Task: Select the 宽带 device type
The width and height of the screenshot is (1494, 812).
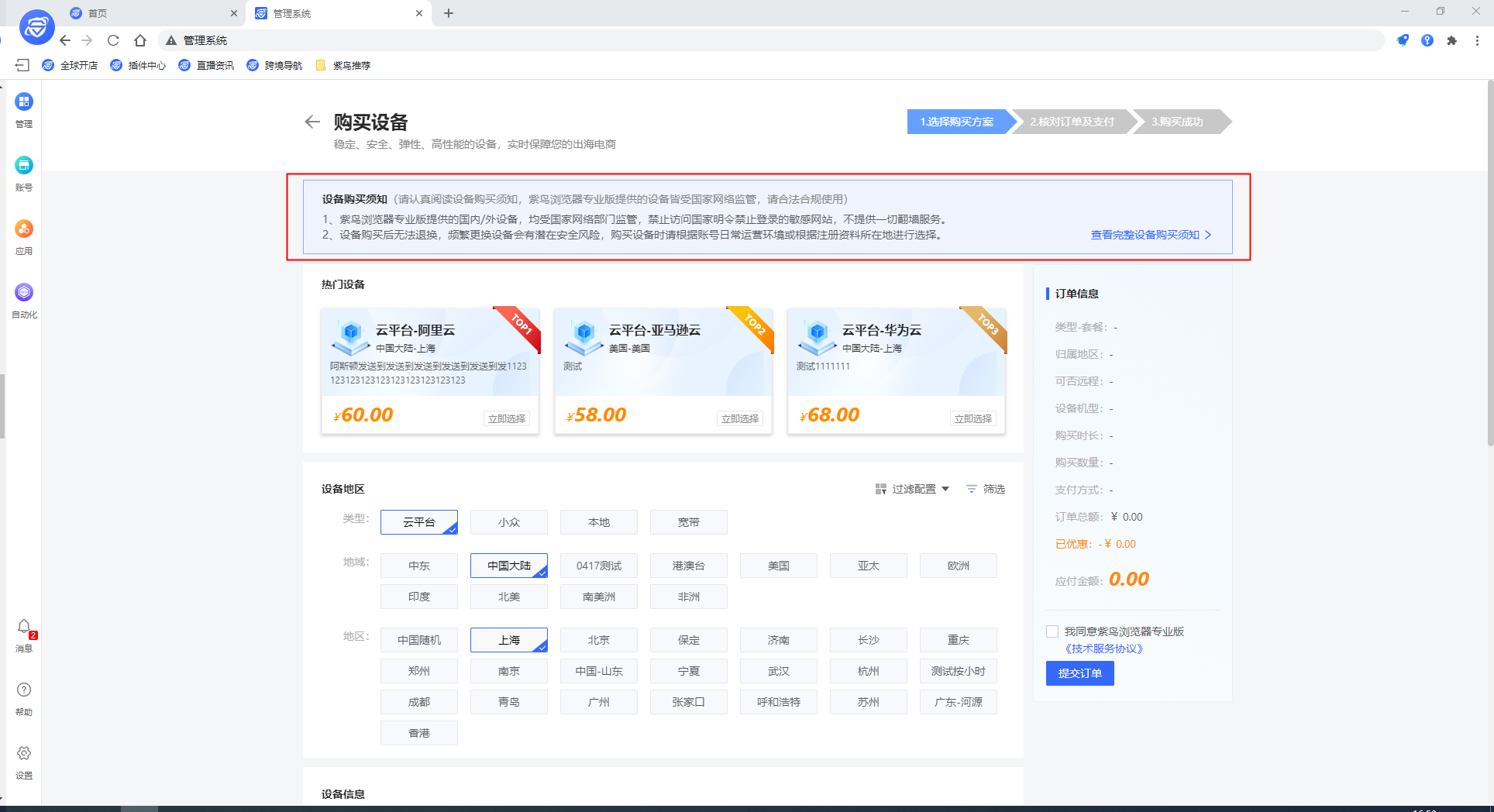Action: (688, 521)
